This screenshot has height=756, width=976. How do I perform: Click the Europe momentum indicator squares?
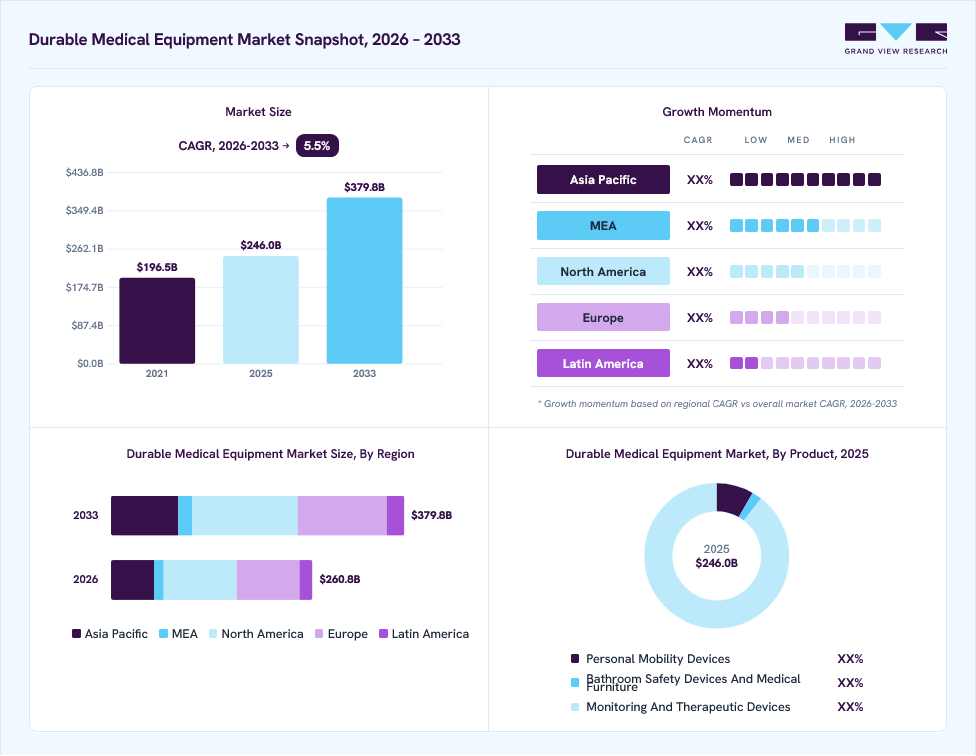805,318
